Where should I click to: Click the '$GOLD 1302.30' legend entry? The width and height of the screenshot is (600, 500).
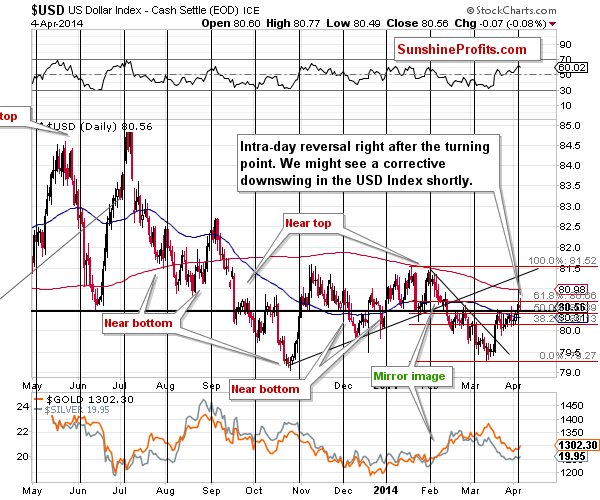84,400
